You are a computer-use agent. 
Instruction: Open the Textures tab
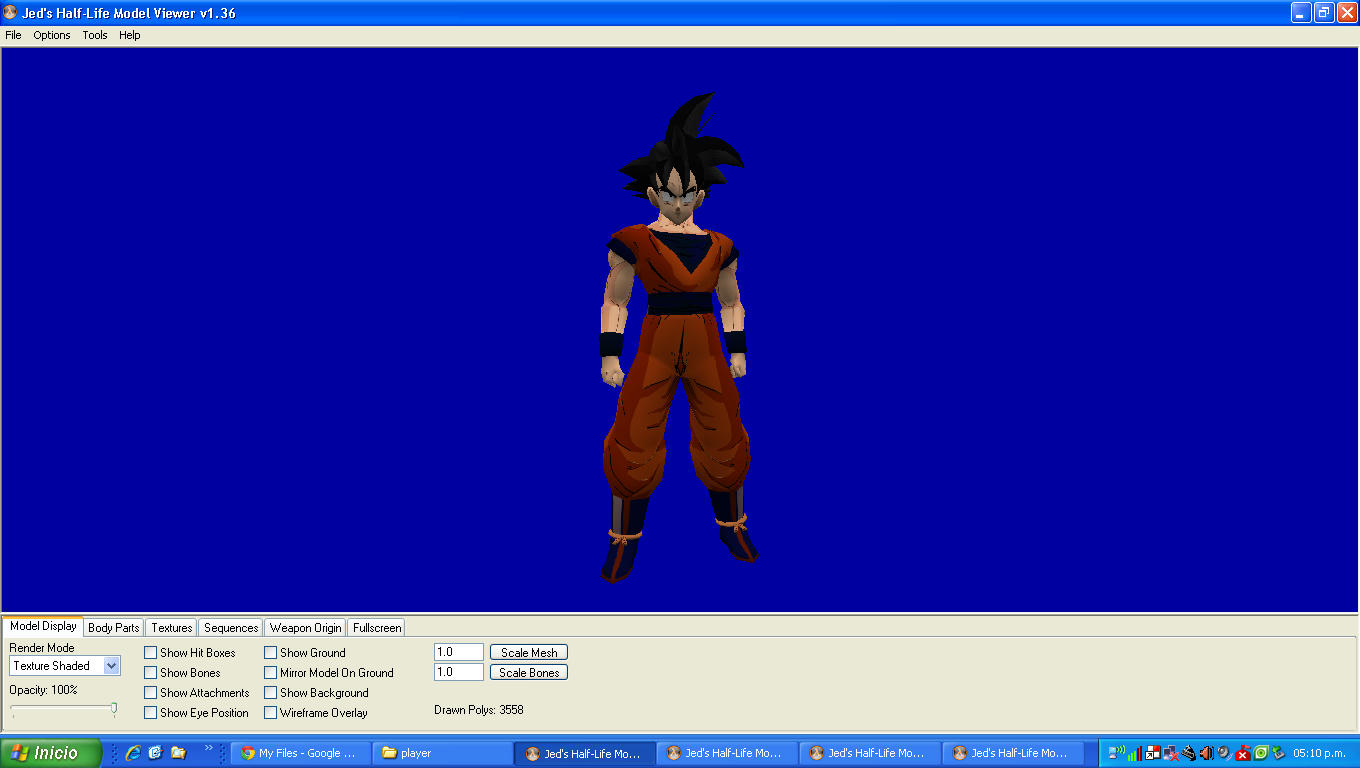(172, 627)
